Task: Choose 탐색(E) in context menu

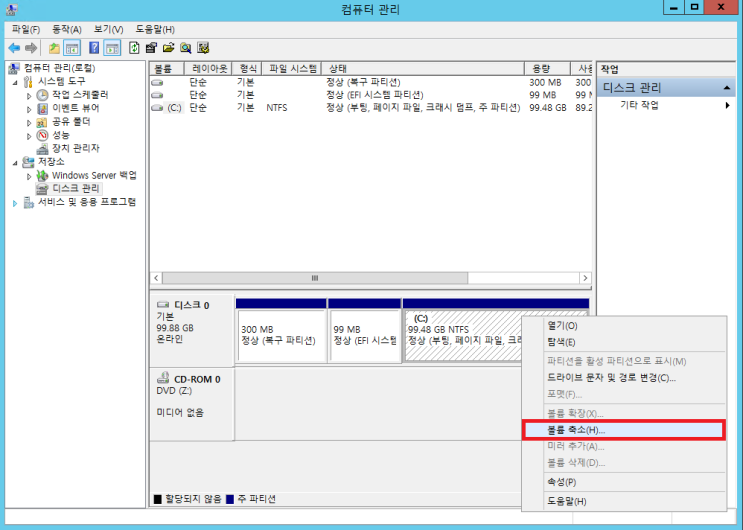Action: point(624,342)
